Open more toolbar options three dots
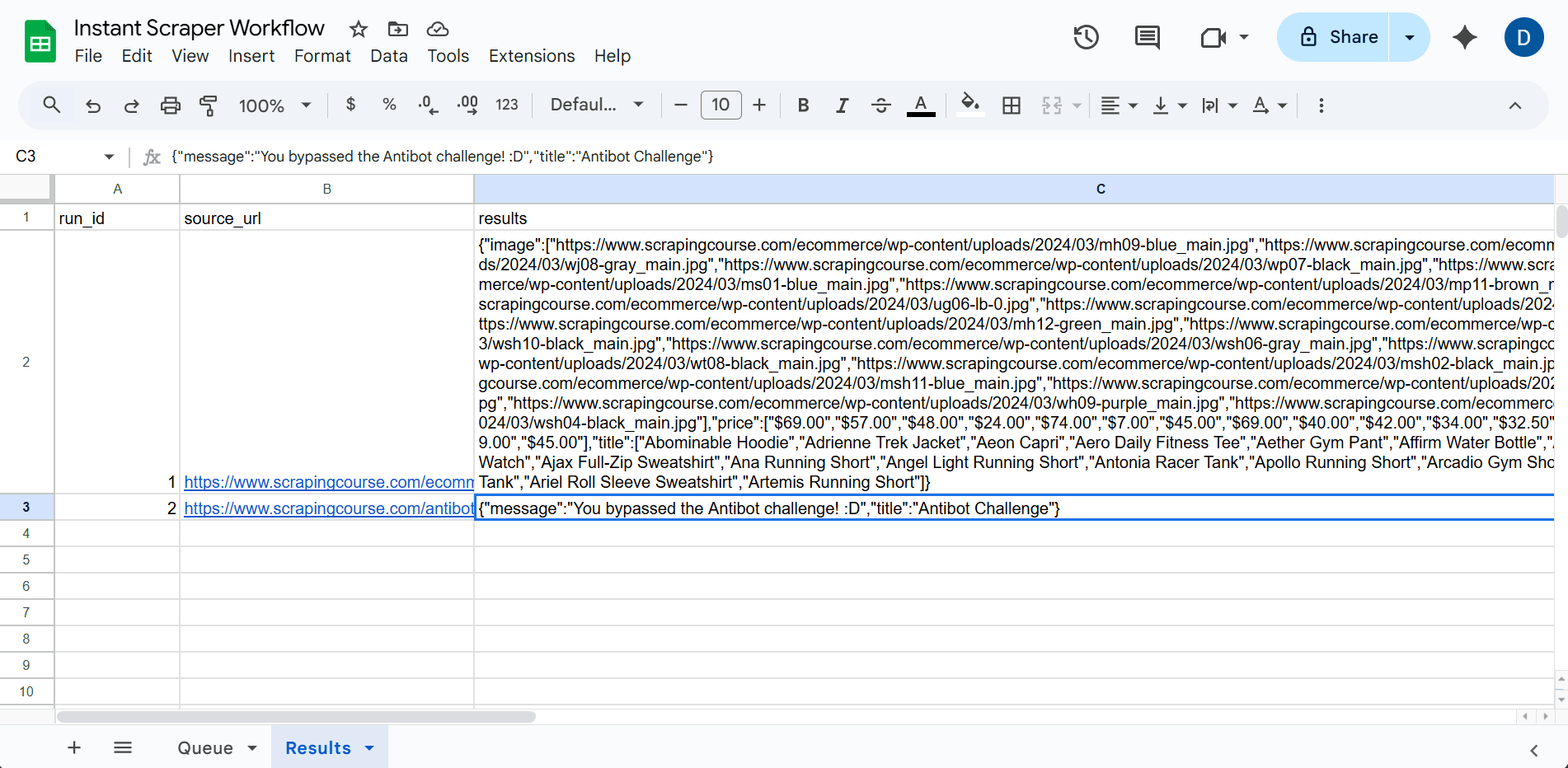Viewport: 1568px width, 768px height. [x=1321, y=105]
